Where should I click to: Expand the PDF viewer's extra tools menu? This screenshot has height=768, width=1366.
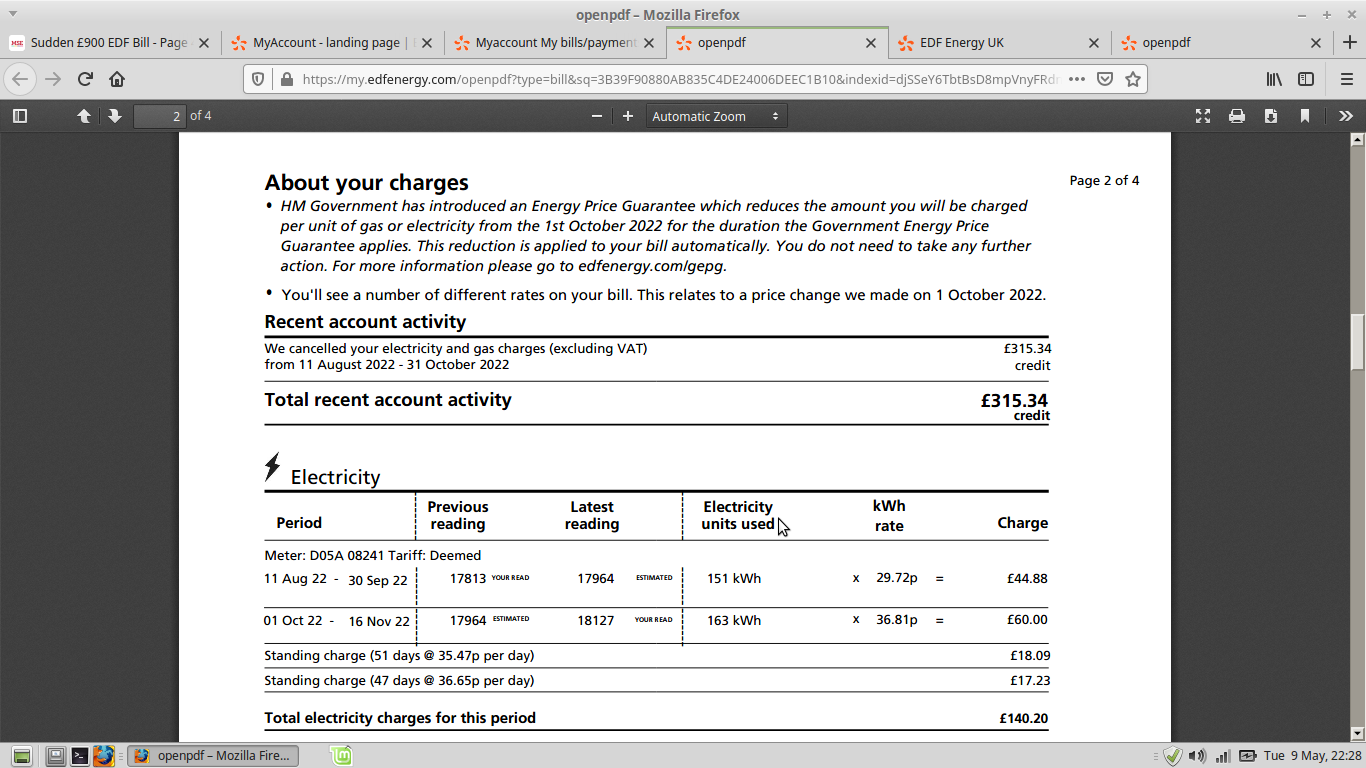(1345, 115)
